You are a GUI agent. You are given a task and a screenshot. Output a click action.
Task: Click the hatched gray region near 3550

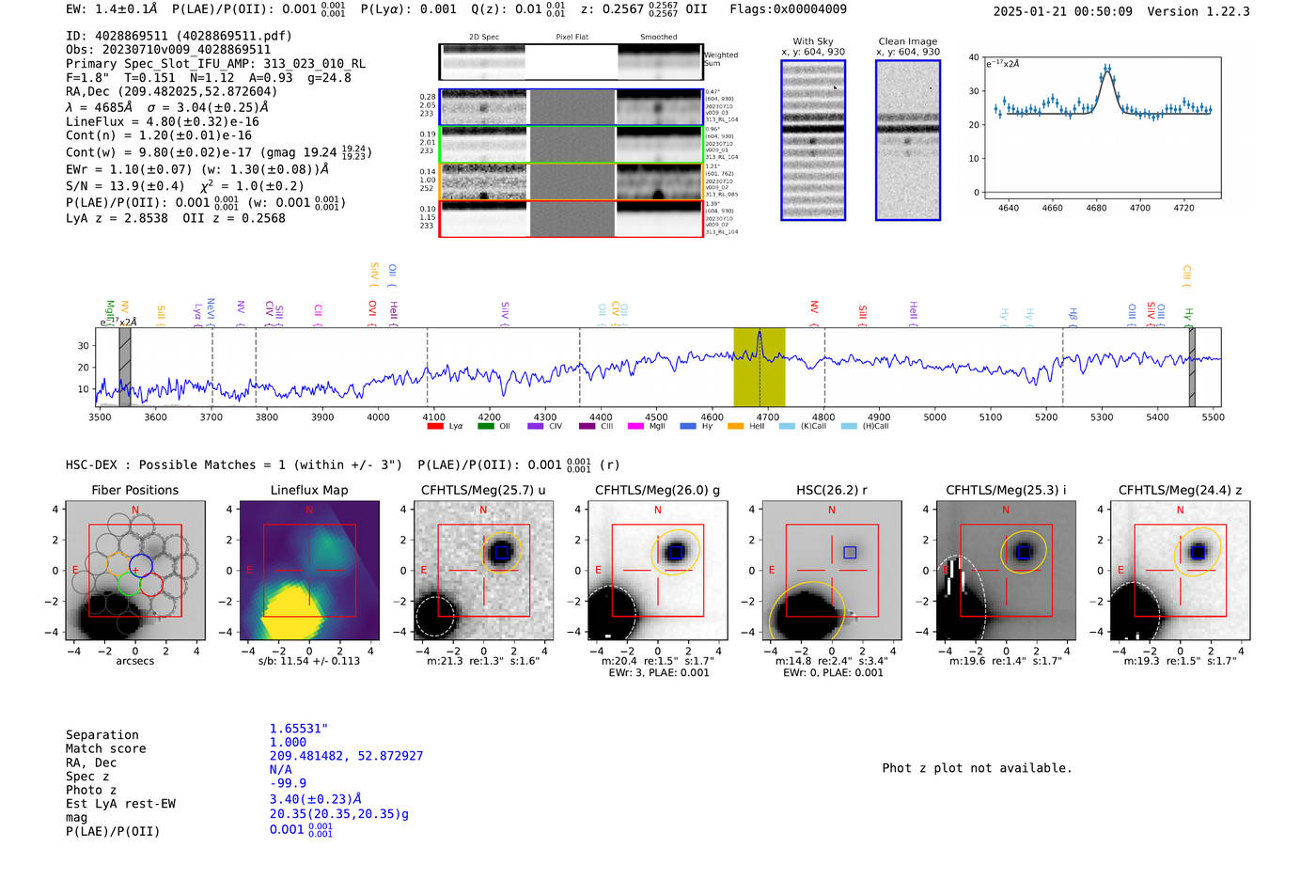point(125,368)
